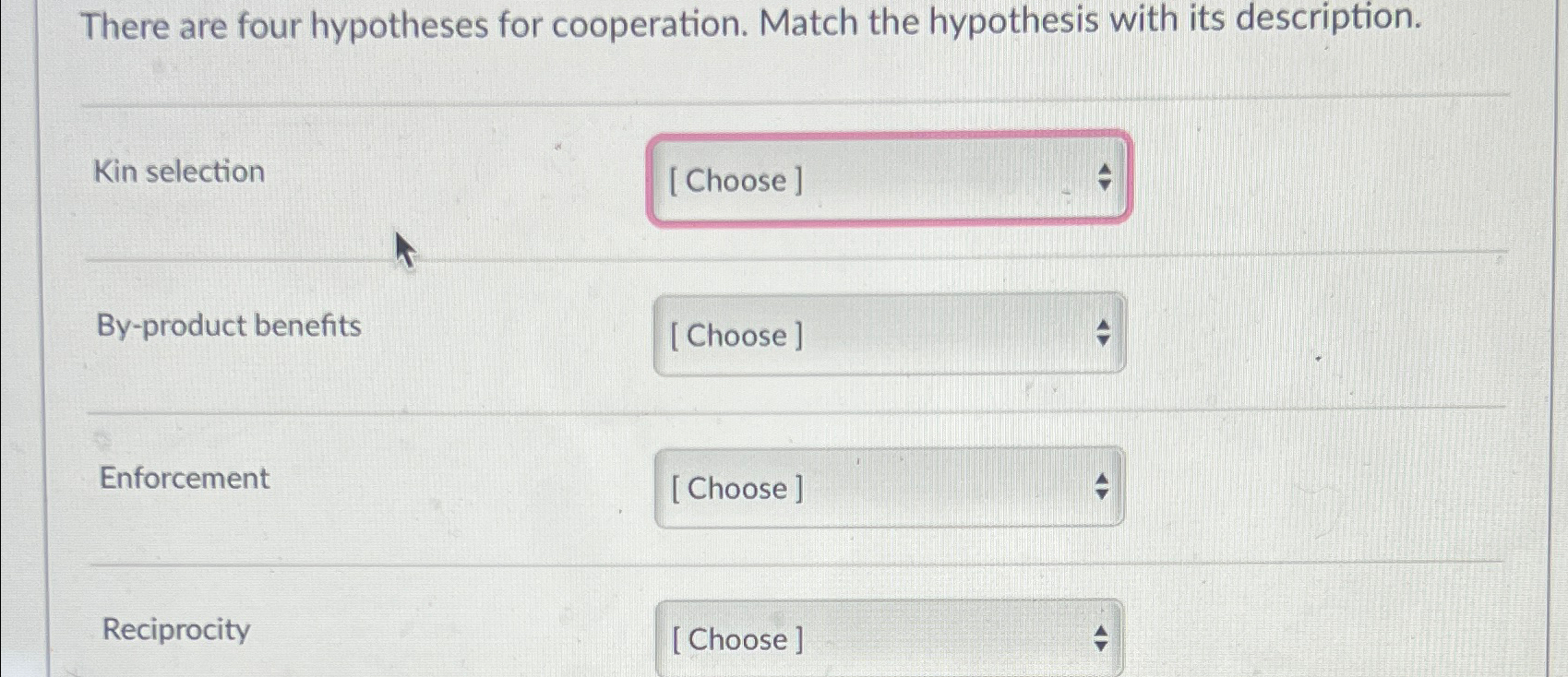Click the stepper arrows on Enforcement dropdown
1568x677 pixels.
coord(1102,486)
